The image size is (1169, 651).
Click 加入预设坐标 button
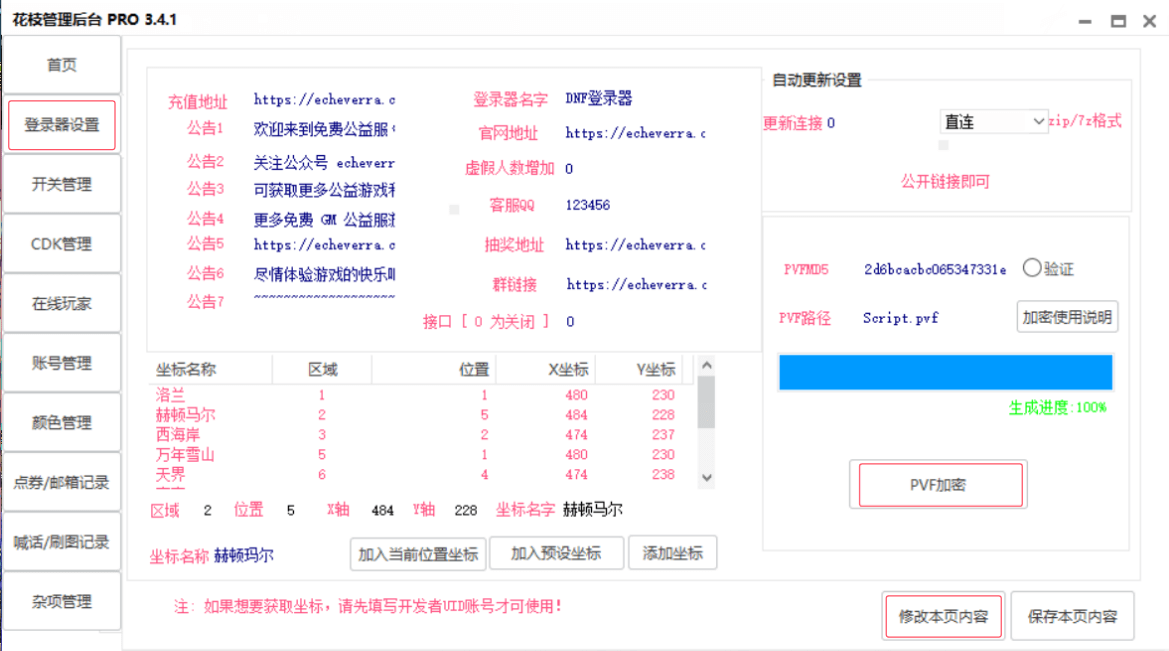point(556,553)
